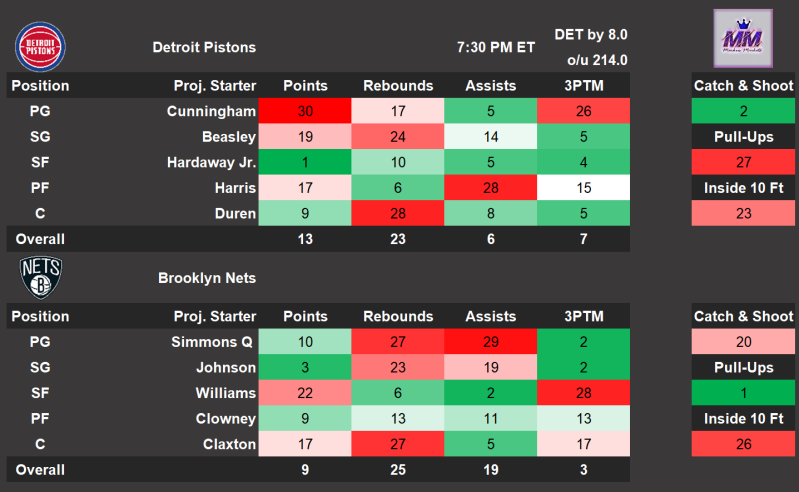This screenshot has height=492, width=799.
Task: Click the Points header in Pistons table
Action: [305, 85]
